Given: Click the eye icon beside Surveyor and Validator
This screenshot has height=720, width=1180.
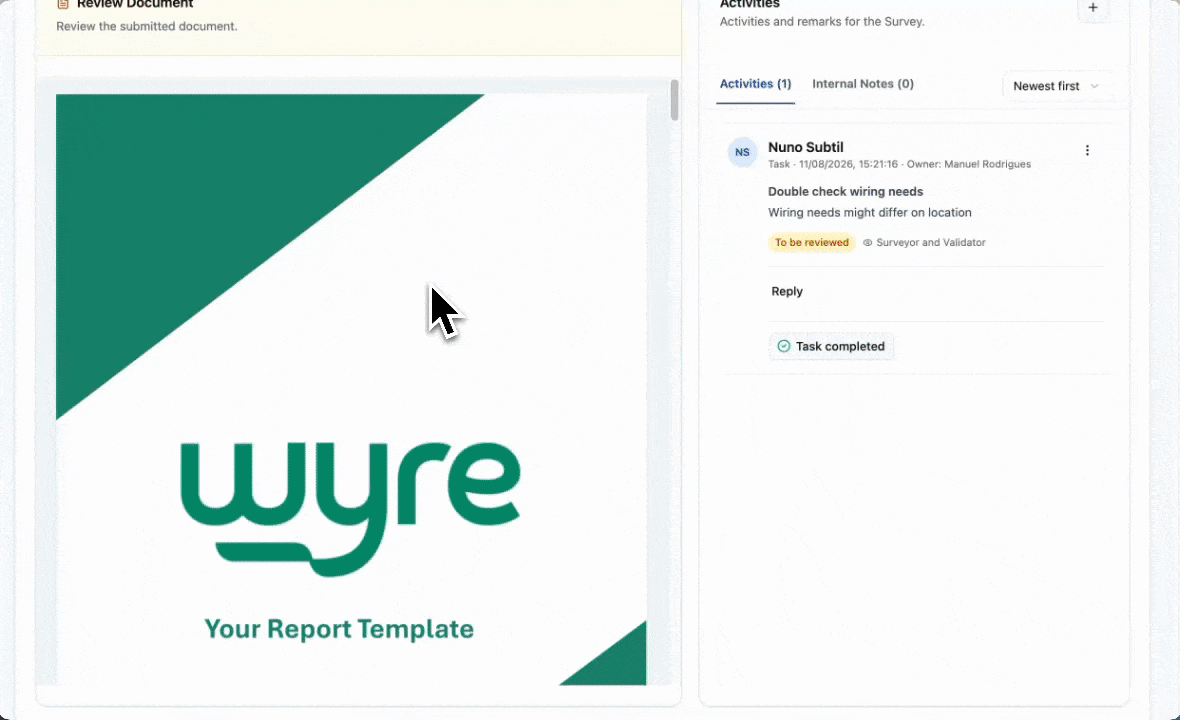Looking at the screenshot, I should click(x=867, y=242).
